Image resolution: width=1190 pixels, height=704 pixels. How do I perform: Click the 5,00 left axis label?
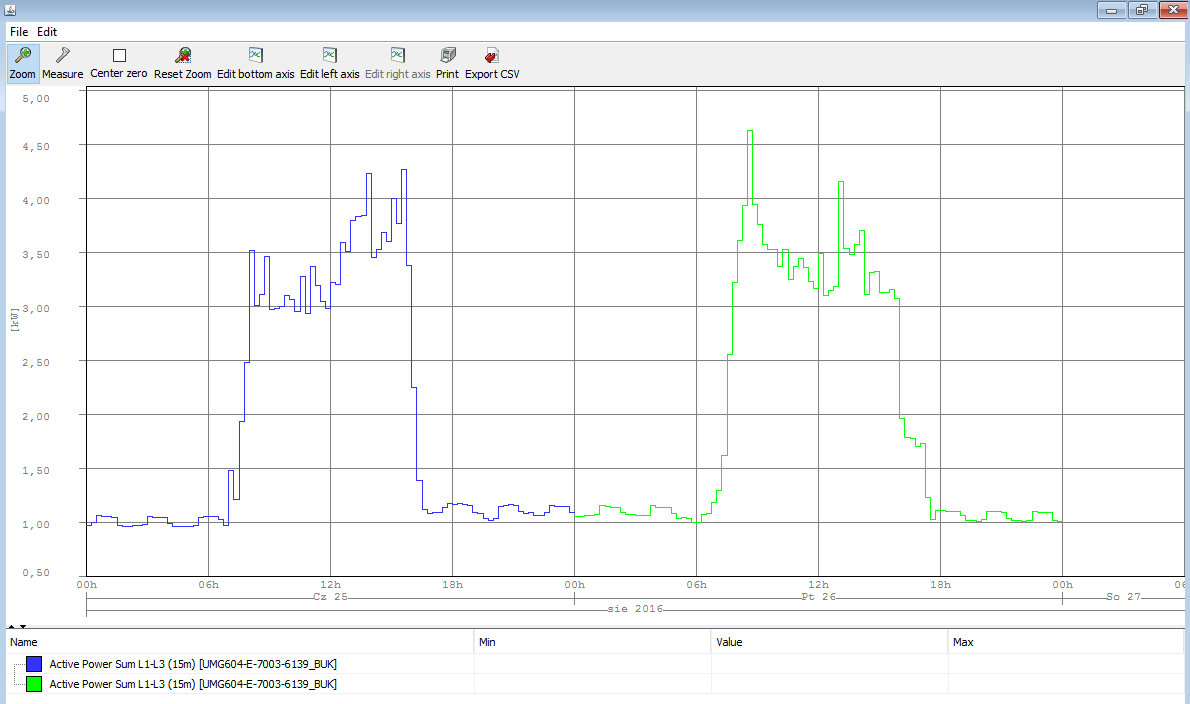[36, 99]
